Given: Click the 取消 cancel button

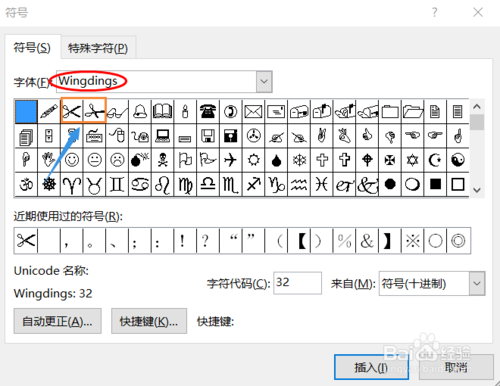Looking at the screenshot, I should pyautogui.click(x=456, y=367).
